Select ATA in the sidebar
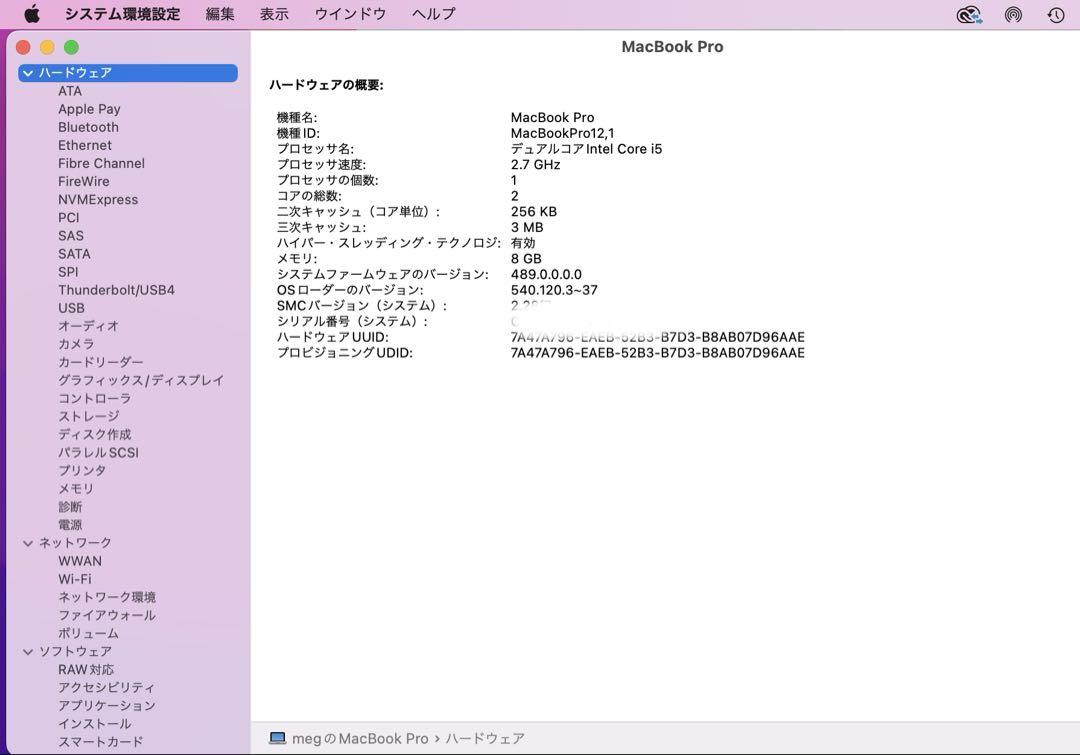Screen dimensions: 1080x755 [70, 91]
